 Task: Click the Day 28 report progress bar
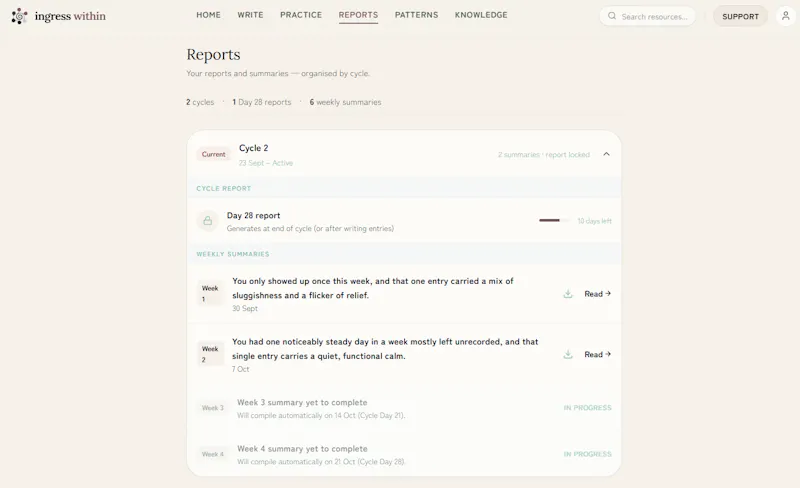pyautogui.click(x=554, y=221)
